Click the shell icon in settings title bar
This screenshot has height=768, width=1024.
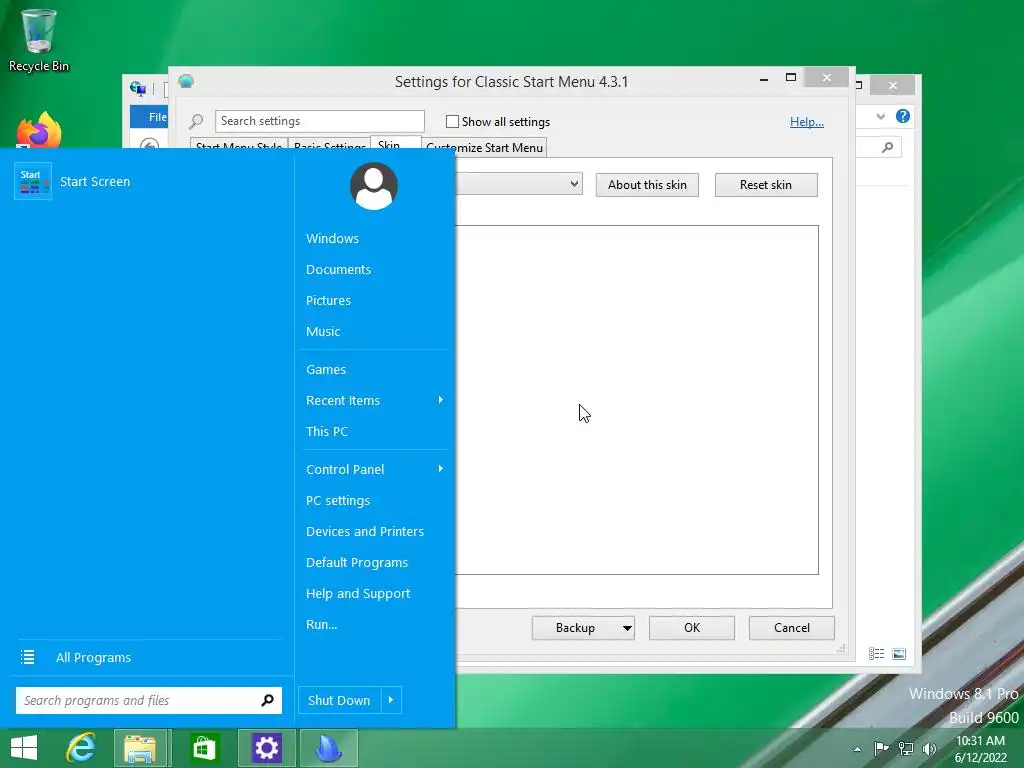click(x=186, y=81)
